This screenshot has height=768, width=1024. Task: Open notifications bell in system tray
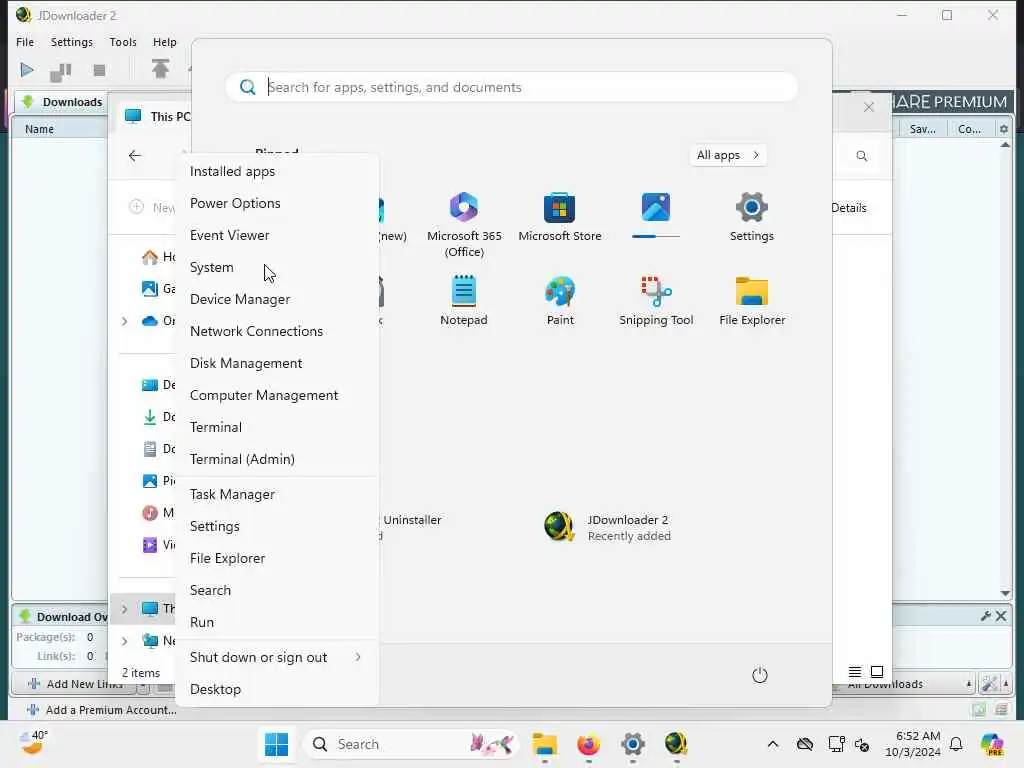pyautogui.click(x=956, y=744)
